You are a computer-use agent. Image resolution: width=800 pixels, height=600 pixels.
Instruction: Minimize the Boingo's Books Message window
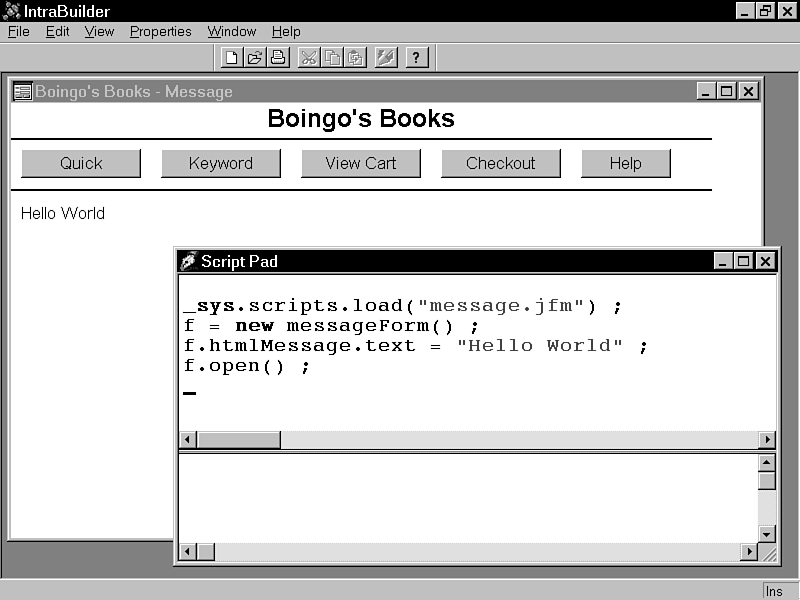point(706,91)
